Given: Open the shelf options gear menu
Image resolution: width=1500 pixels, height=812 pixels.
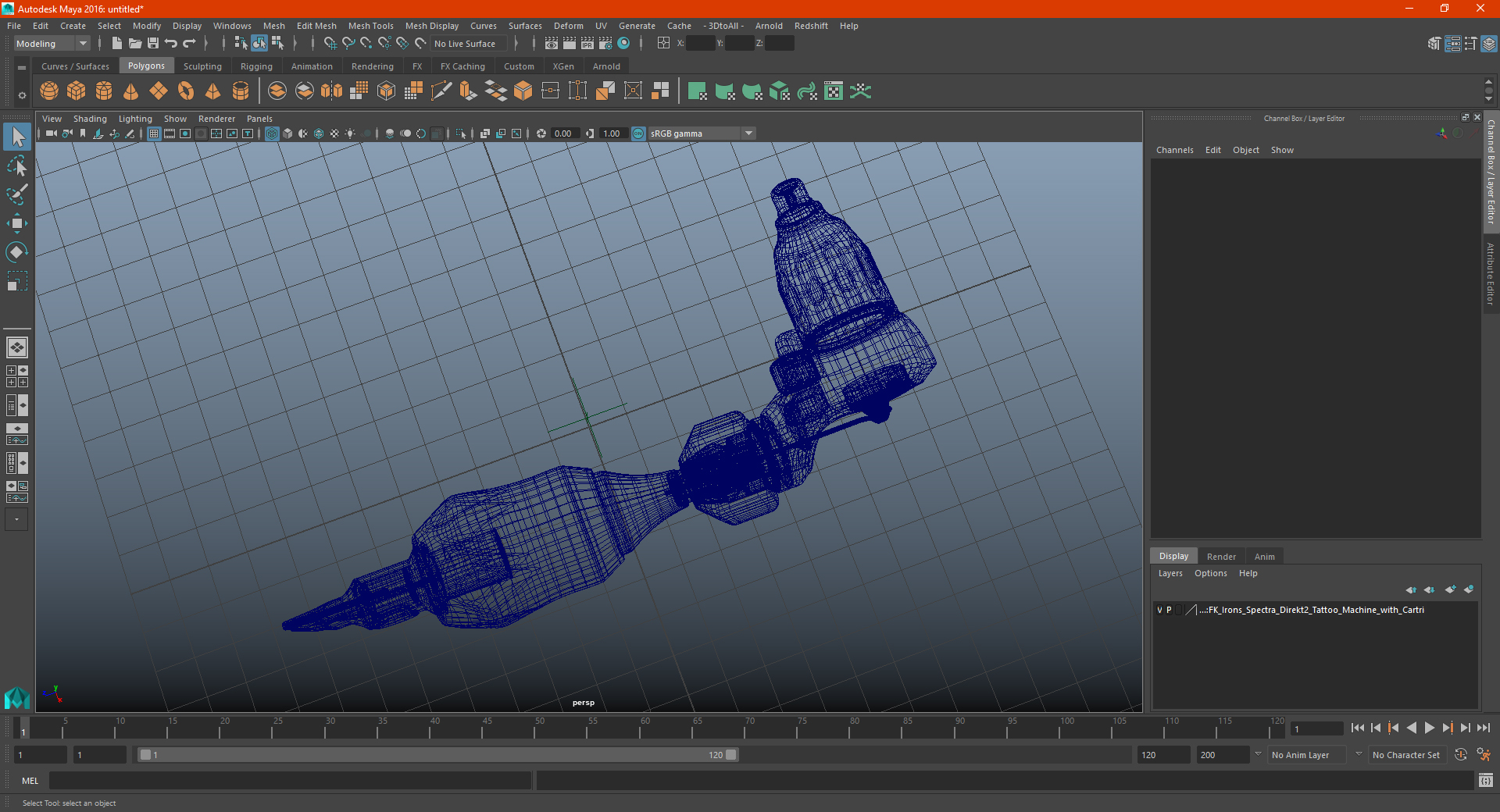Looking at the screenshot, I should 22,96.
